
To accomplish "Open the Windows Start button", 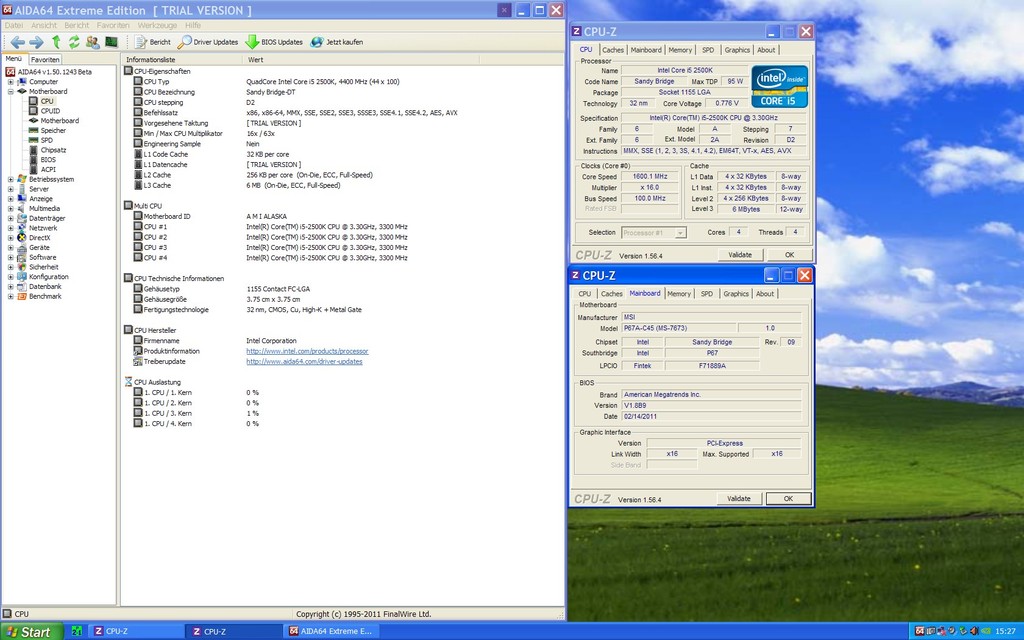I will click(31, 632).
